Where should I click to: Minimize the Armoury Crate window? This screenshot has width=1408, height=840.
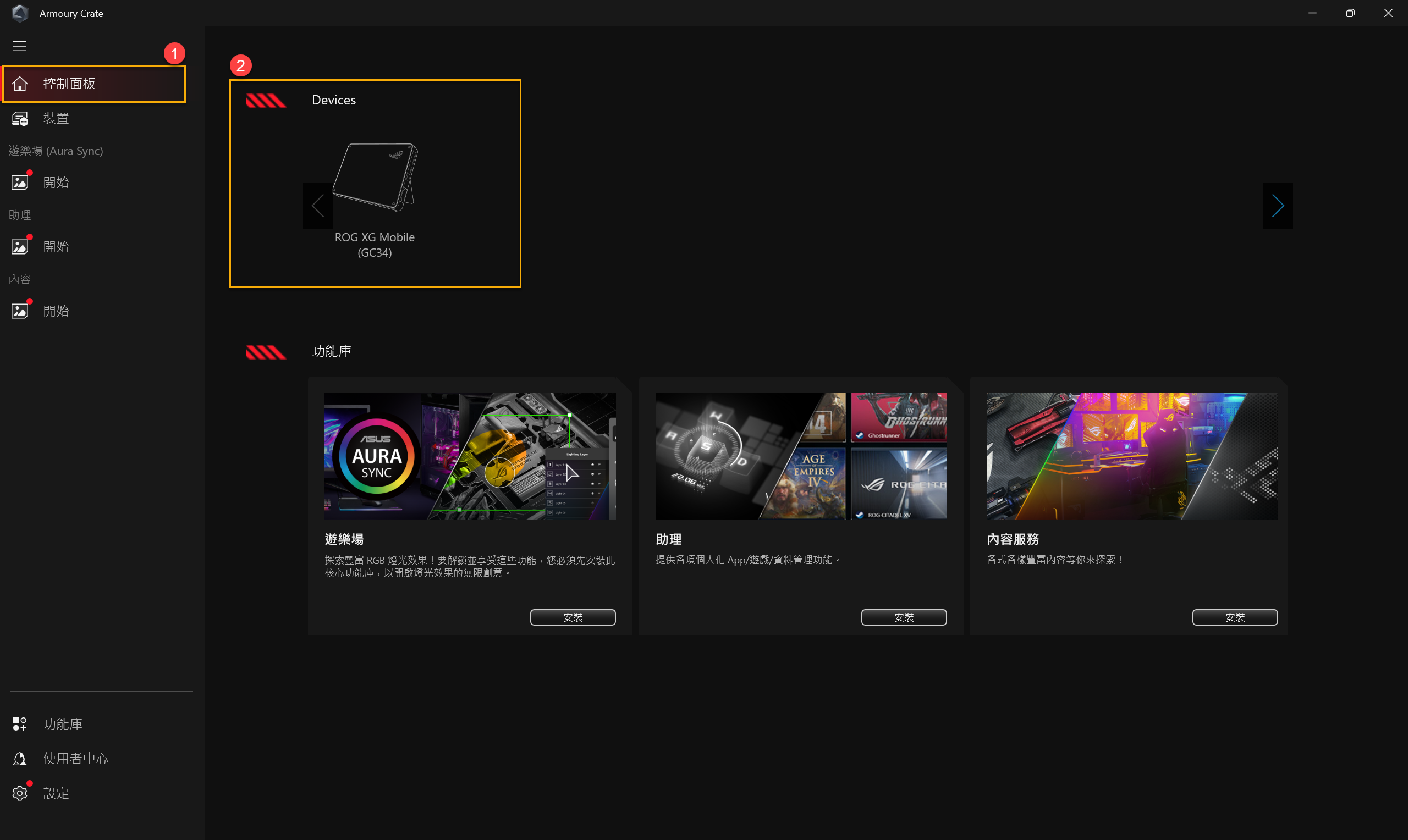(1312, 13)
